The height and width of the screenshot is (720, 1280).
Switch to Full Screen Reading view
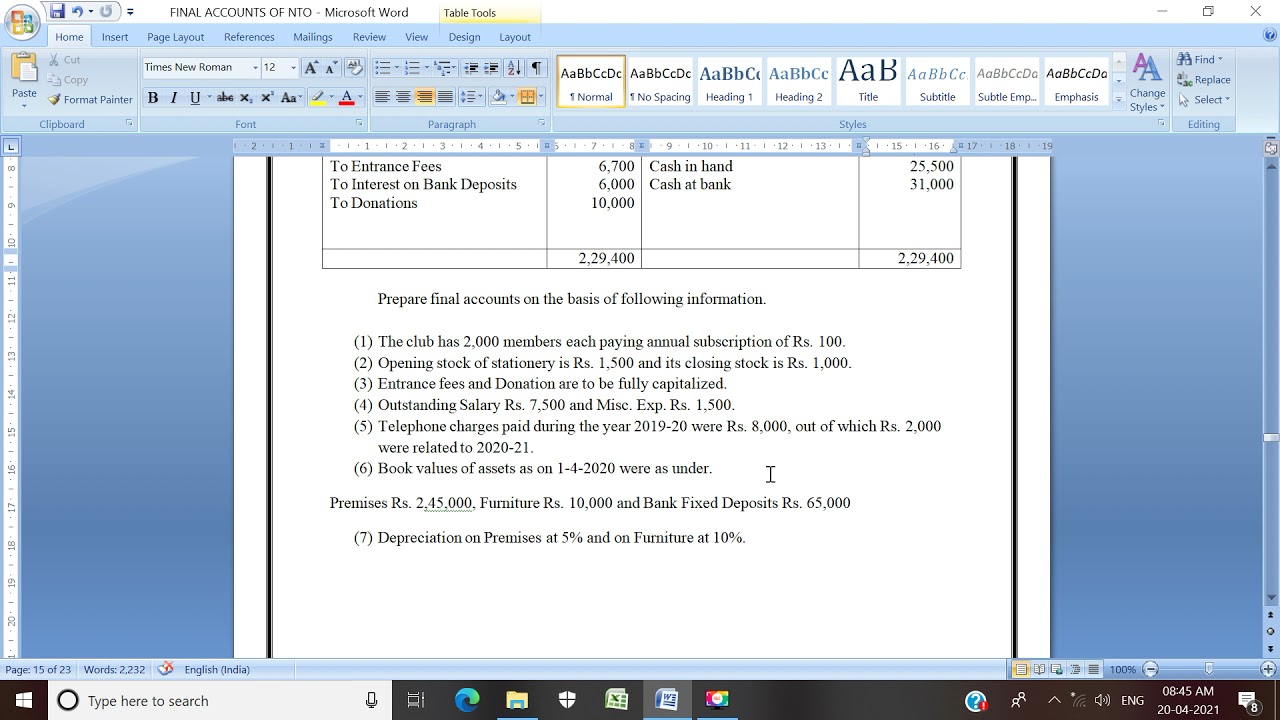(1040, 669)
